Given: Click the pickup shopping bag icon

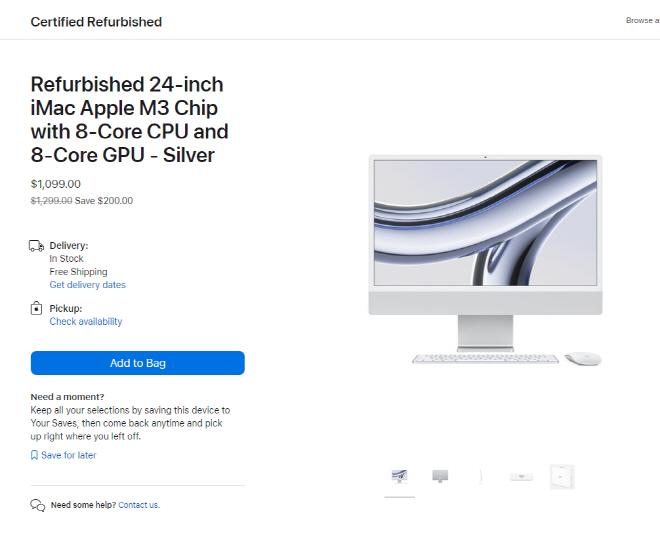Looking at the screenshot, I should click(x=36, y=308).
